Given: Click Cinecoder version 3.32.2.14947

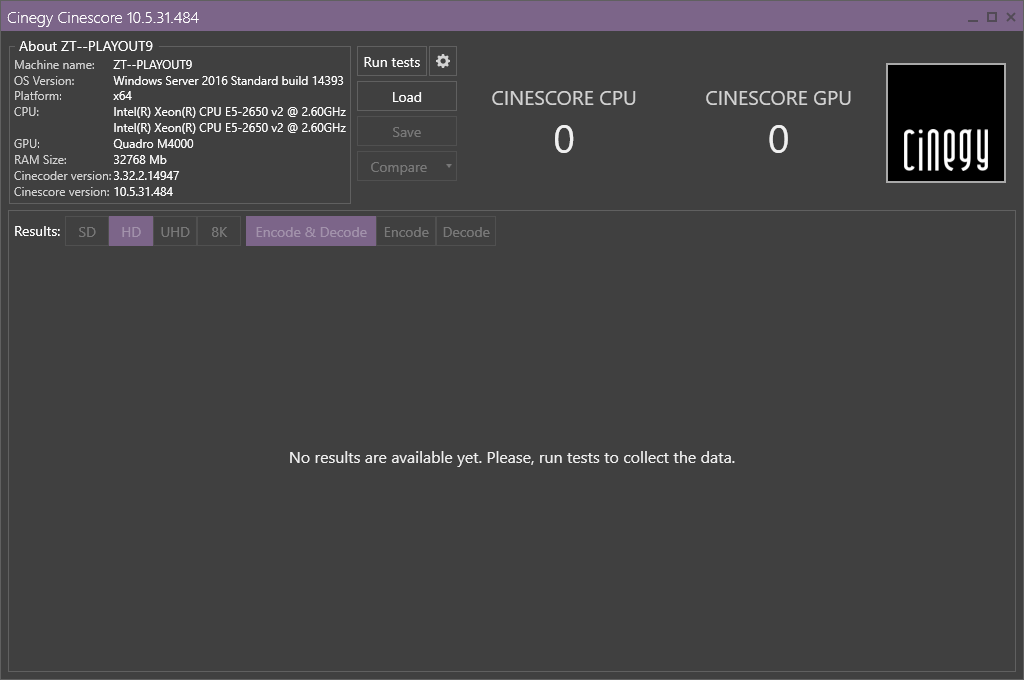Looking at the screenshot, I should [146, 176].
